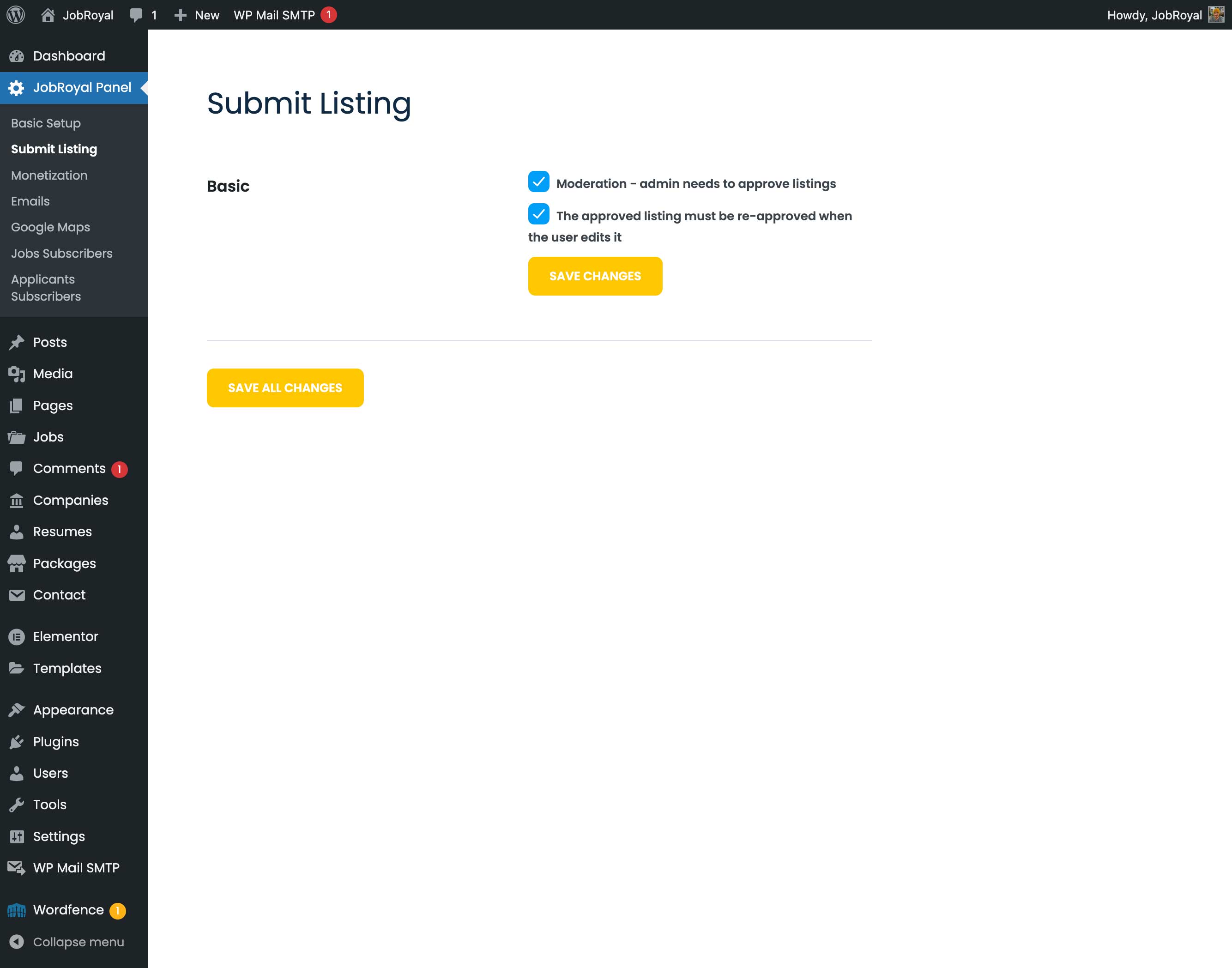
Task: Click the Pages icon in sidebar
Action: pos(17,406)
